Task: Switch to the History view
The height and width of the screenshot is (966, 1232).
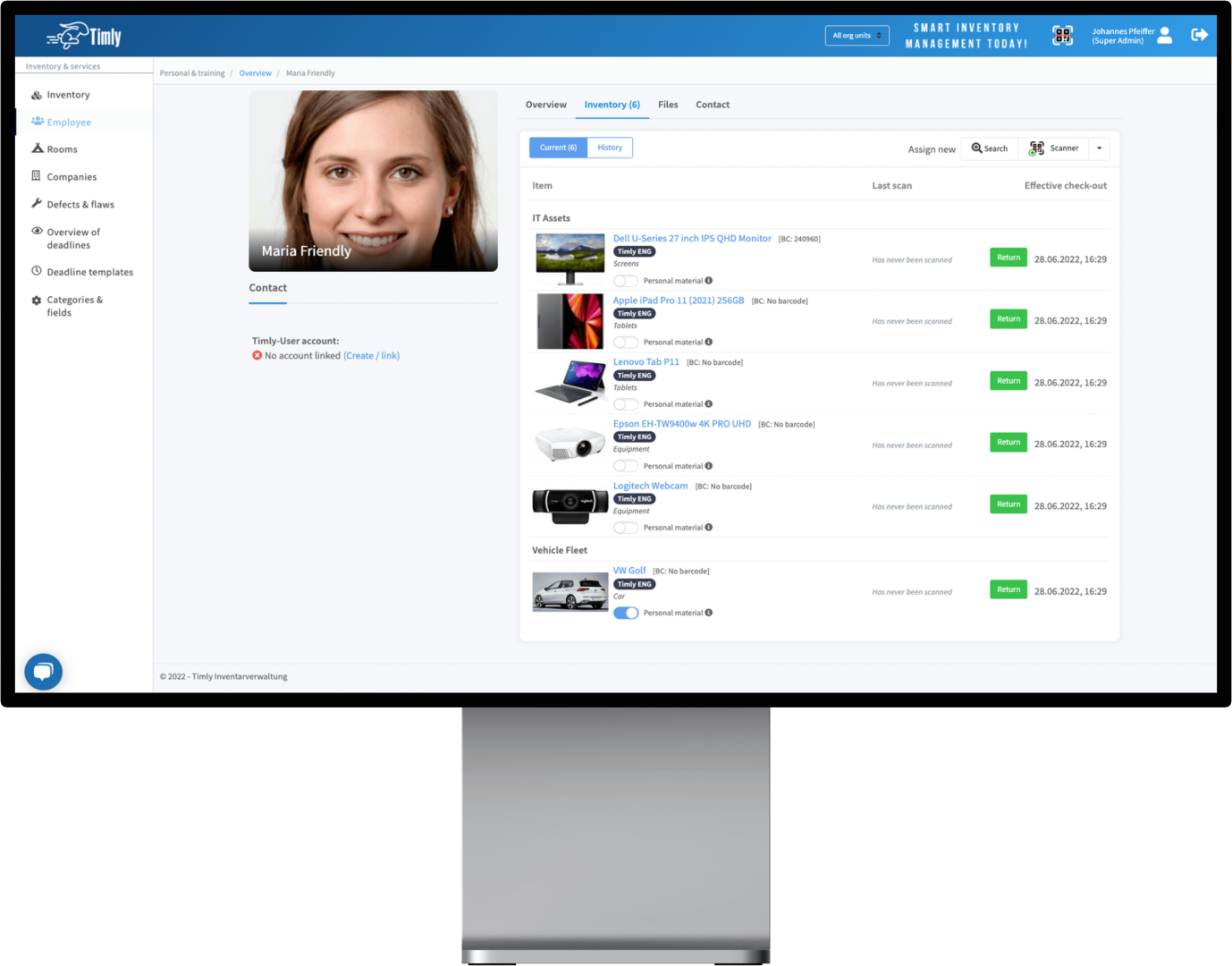Action: point(610,148)
